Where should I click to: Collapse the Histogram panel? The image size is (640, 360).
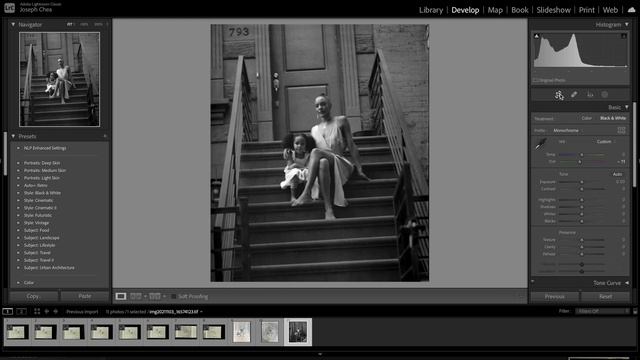coord(627,24)
